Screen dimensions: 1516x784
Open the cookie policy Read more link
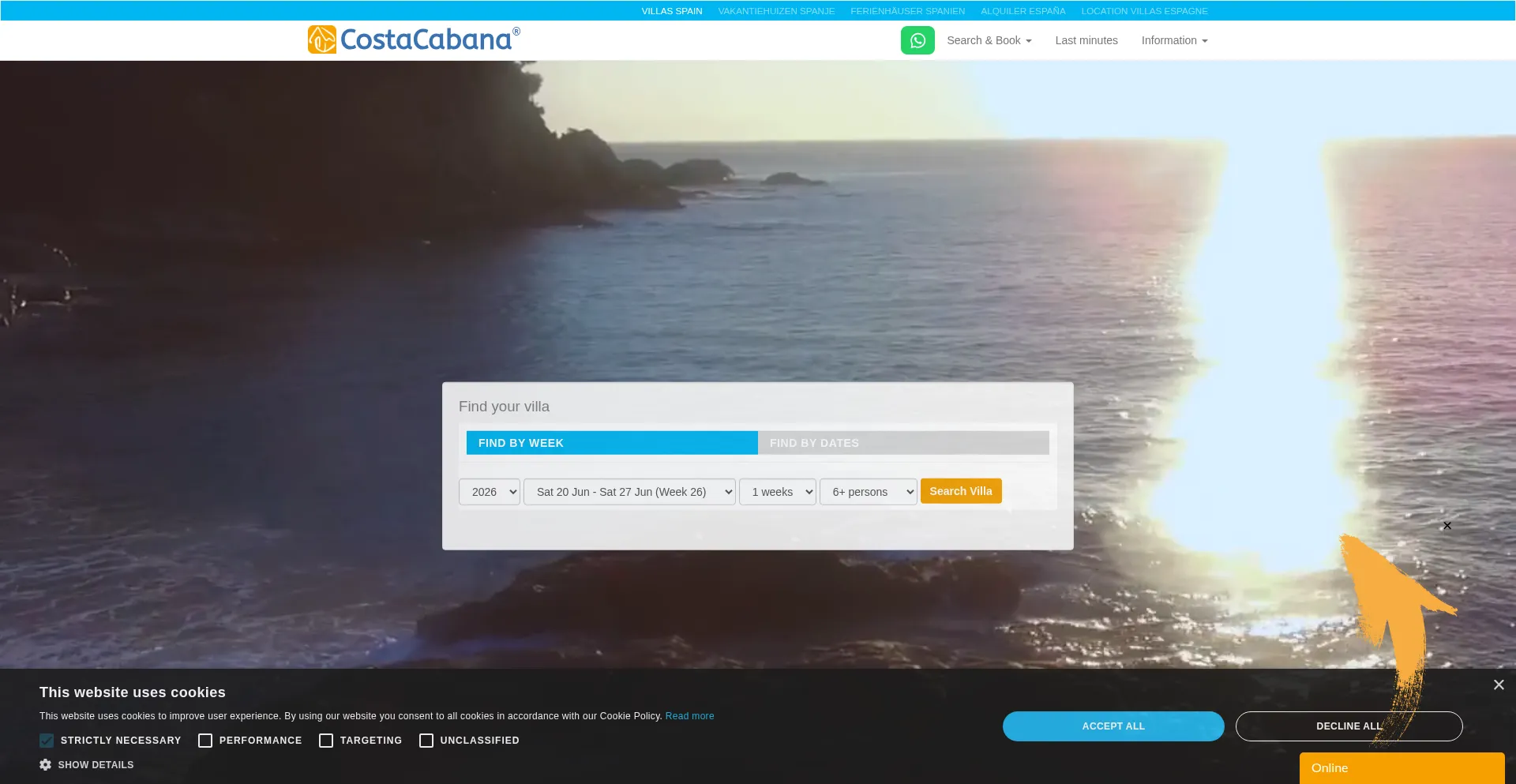pyautogui.click(x=690, y=716)
